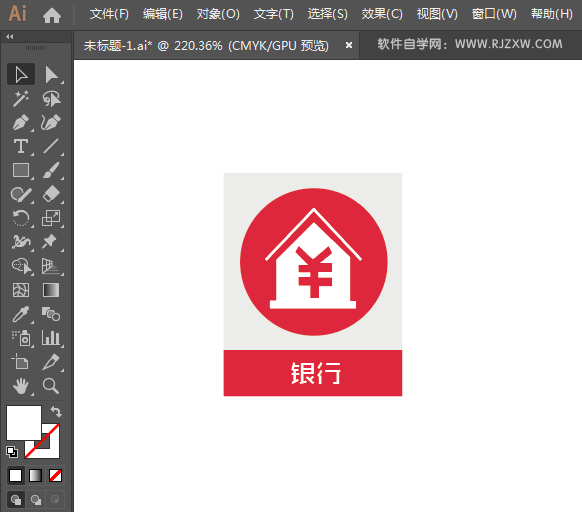Close the 未标题-1.ai document tab
The image size is (582, 512).
click(349, 45)
